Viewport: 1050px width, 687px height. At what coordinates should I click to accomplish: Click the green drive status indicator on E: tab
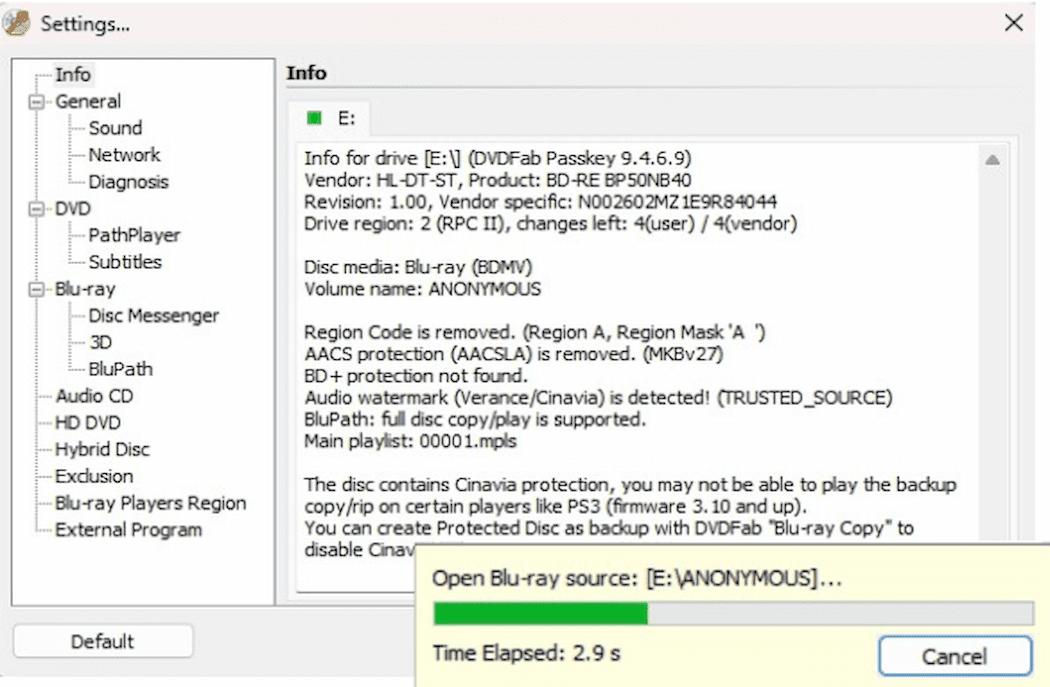pyautogui.click(x=314, y=117)
